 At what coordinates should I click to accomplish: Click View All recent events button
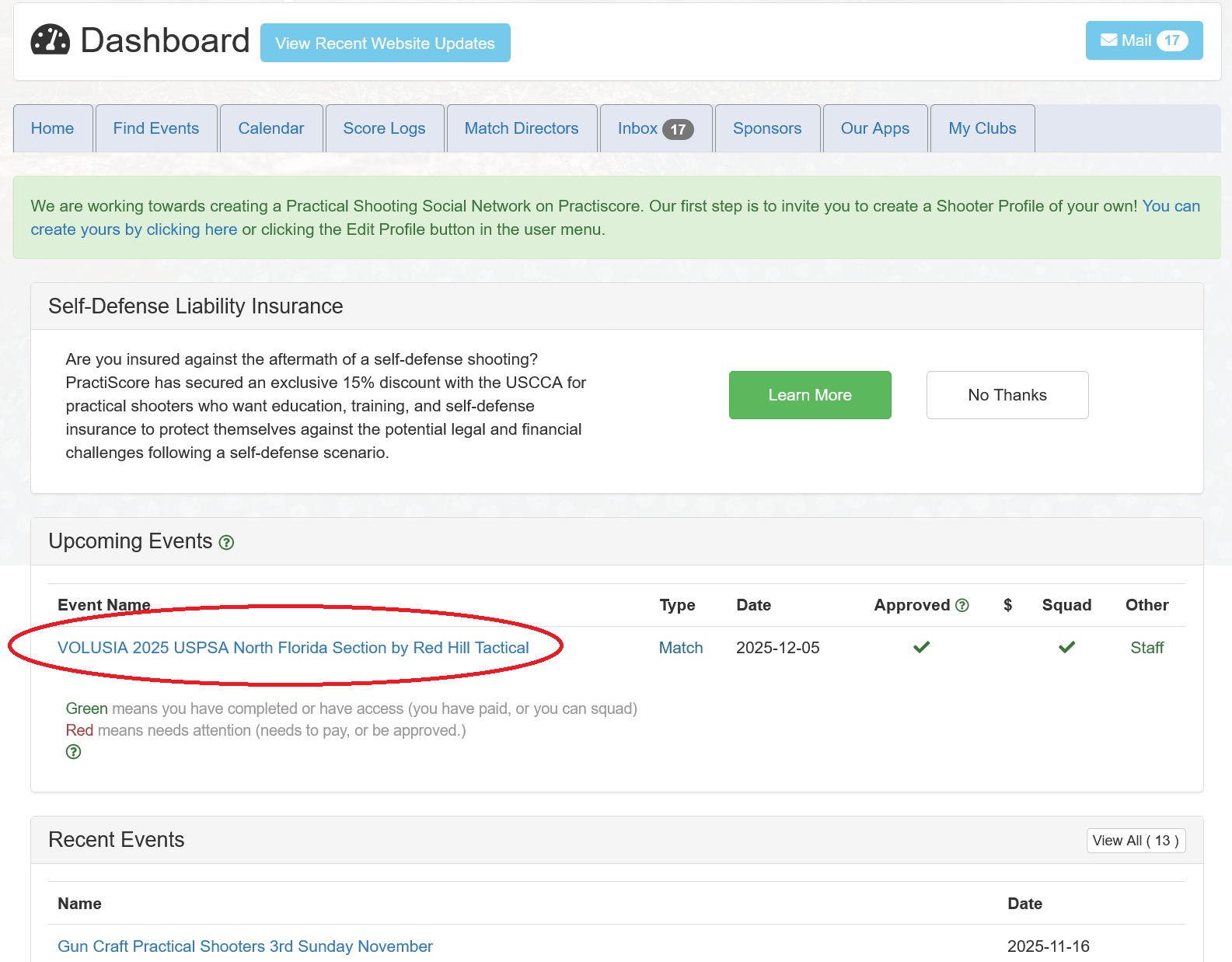click(1135, 841)
